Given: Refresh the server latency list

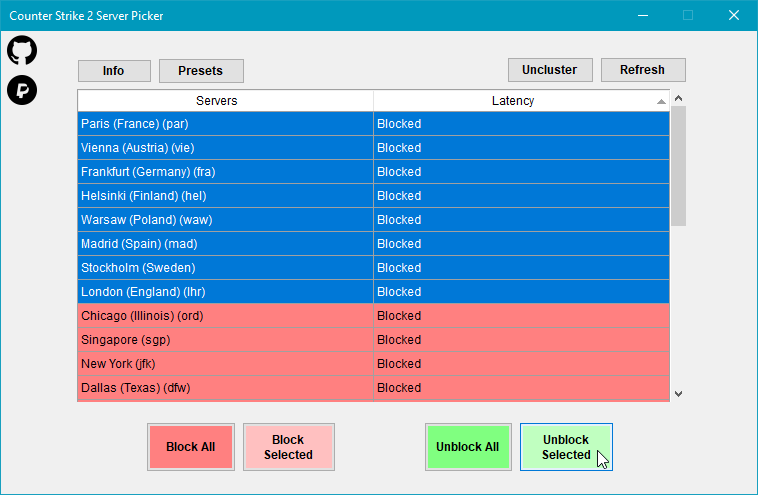Looking at the screenshot, I should click(643, 70).
